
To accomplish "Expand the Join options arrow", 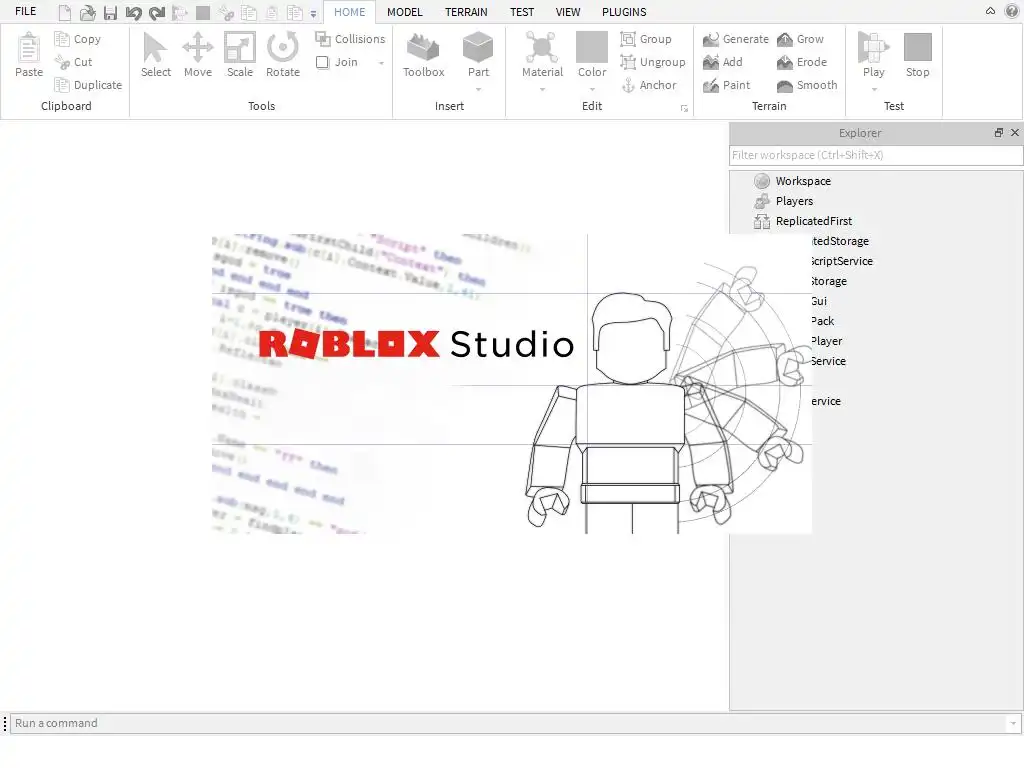I will [x=381, y=63].
